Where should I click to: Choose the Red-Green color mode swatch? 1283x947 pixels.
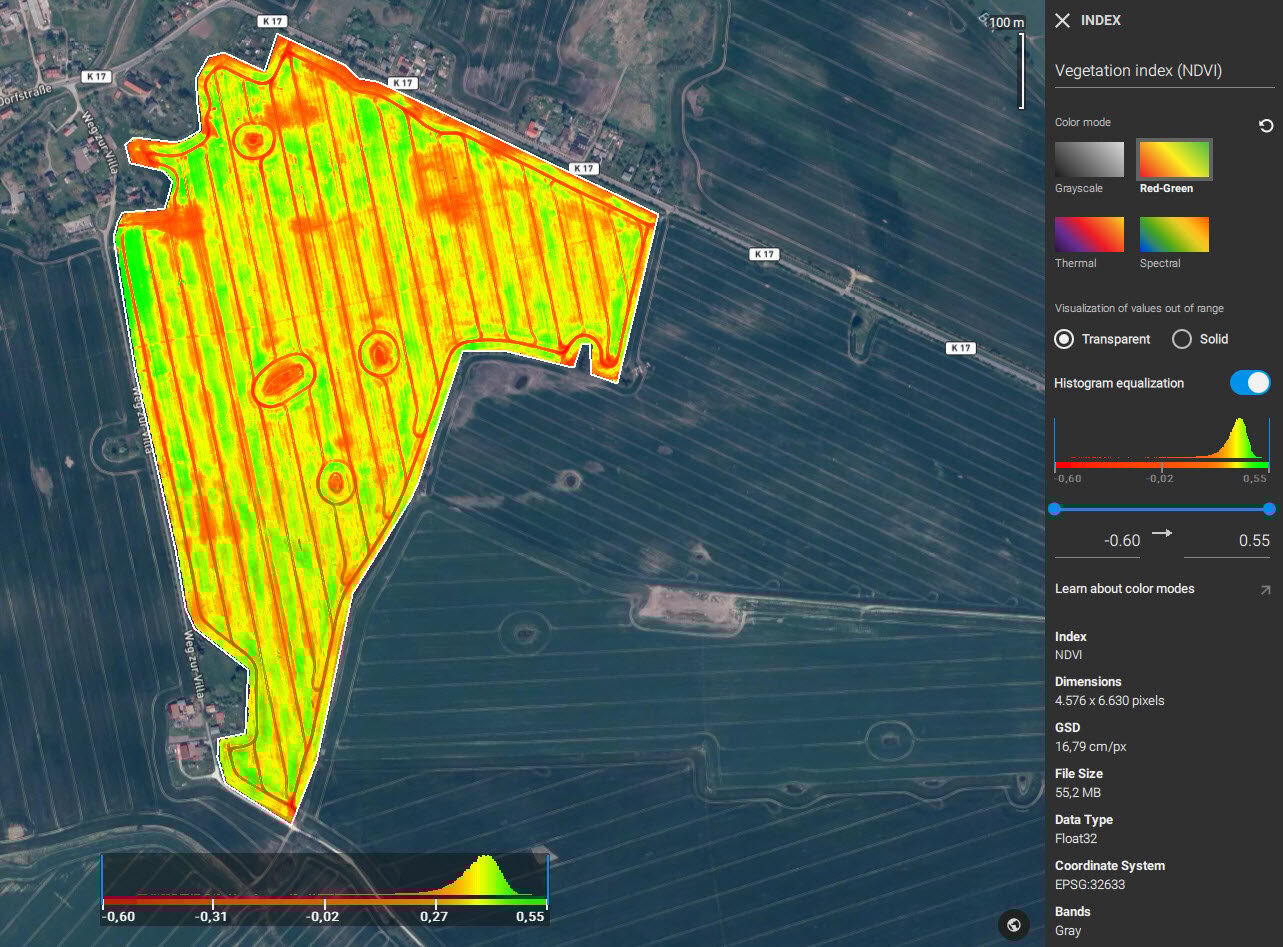point(1174,159)
